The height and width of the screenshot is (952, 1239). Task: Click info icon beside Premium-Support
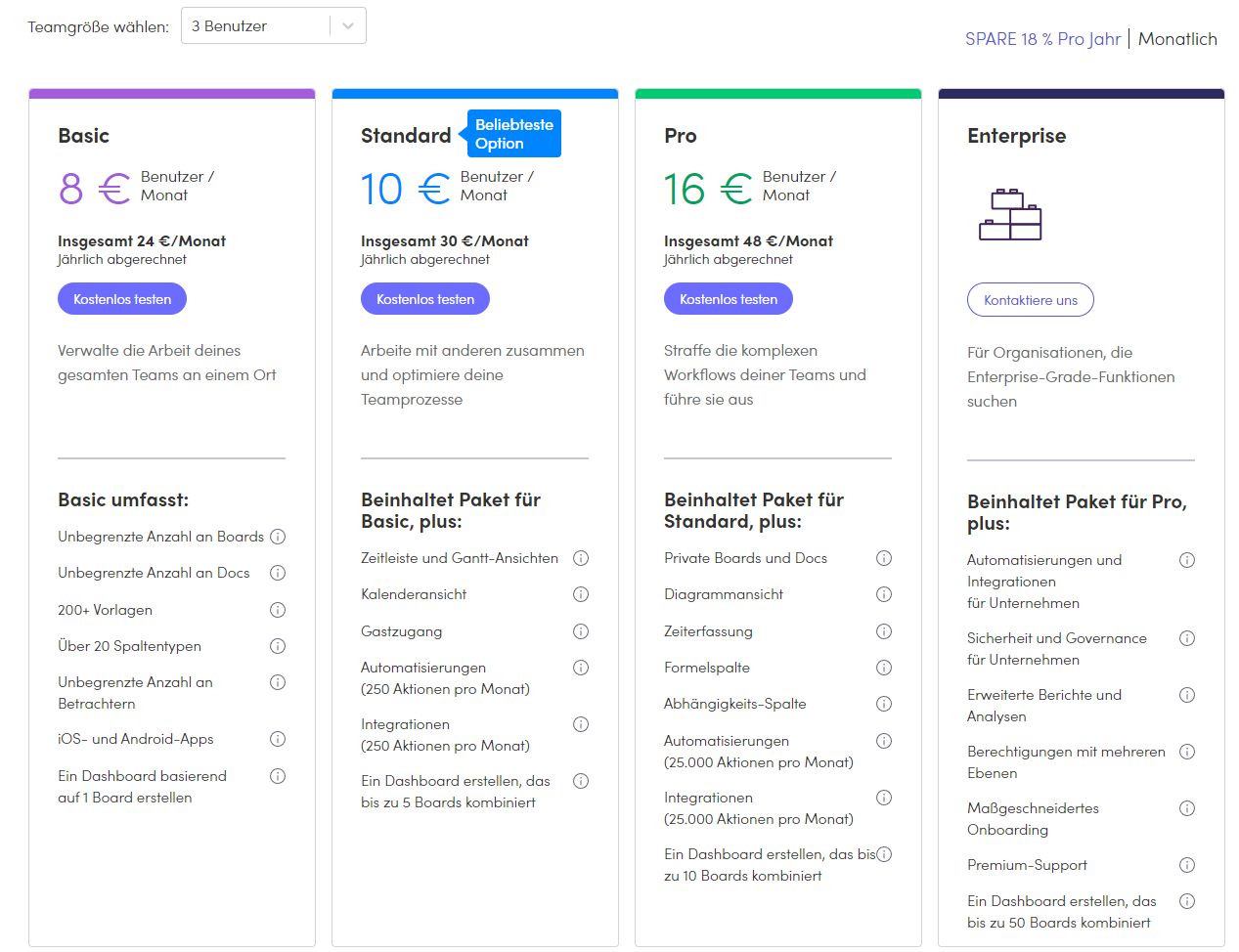1187,865
